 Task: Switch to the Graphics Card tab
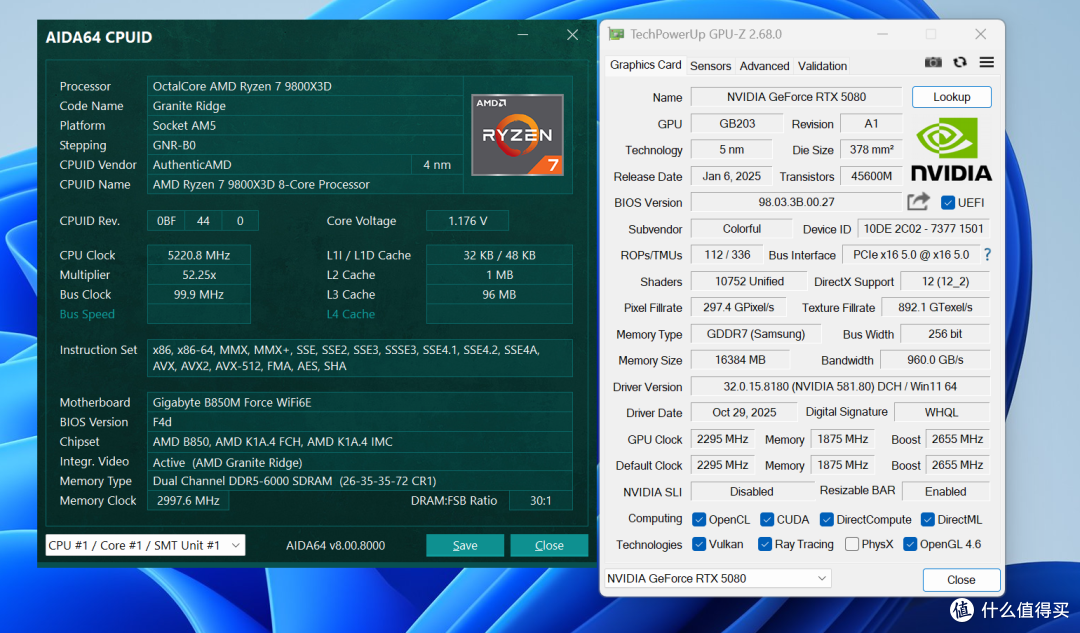pyautogui.click(x=645, y=65)
